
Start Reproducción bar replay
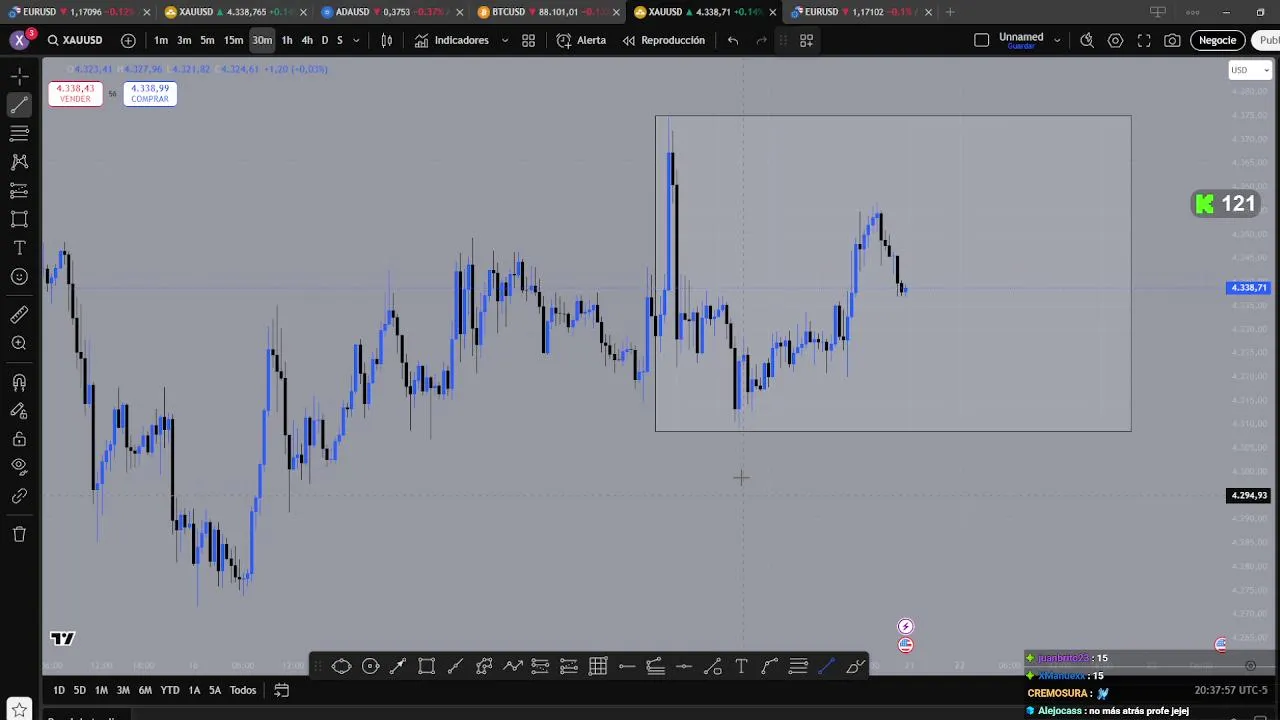pos(663,40)
